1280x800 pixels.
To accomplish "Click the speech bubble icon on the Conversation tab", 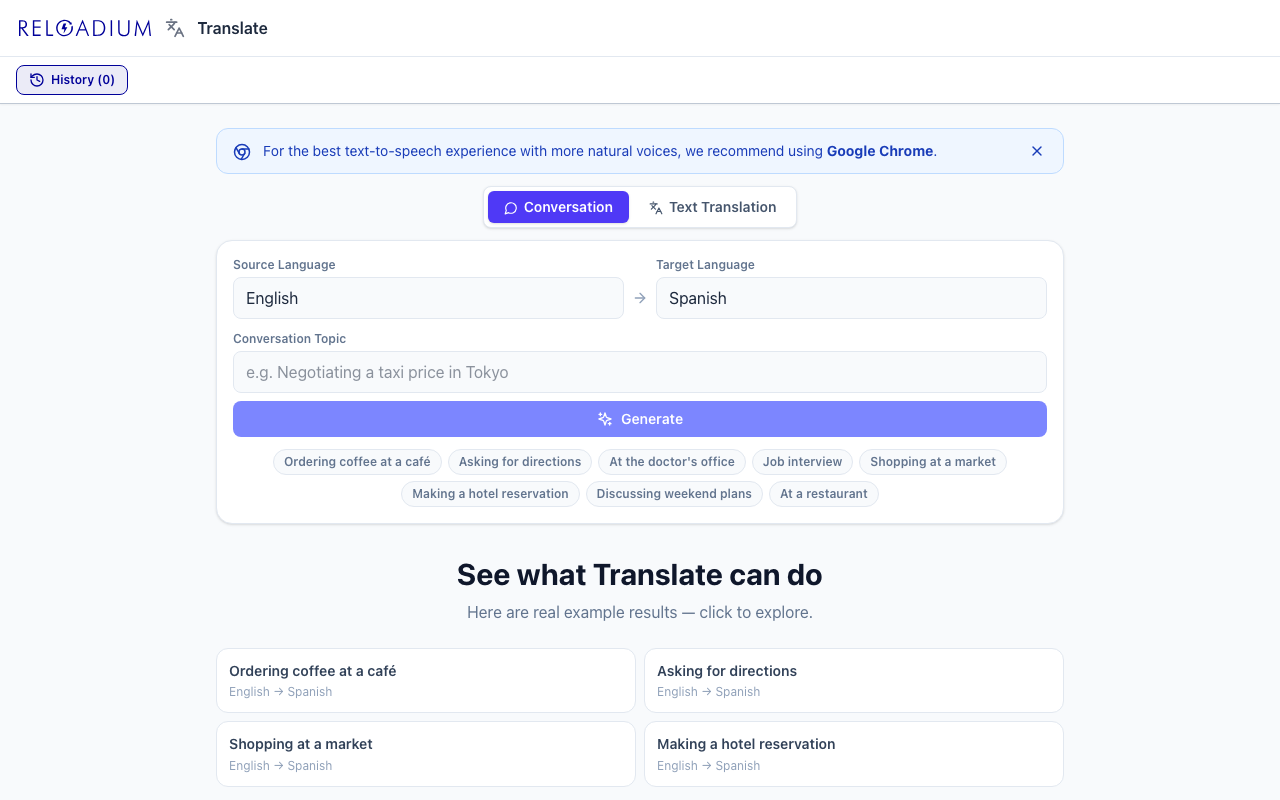I will point(511,207).
